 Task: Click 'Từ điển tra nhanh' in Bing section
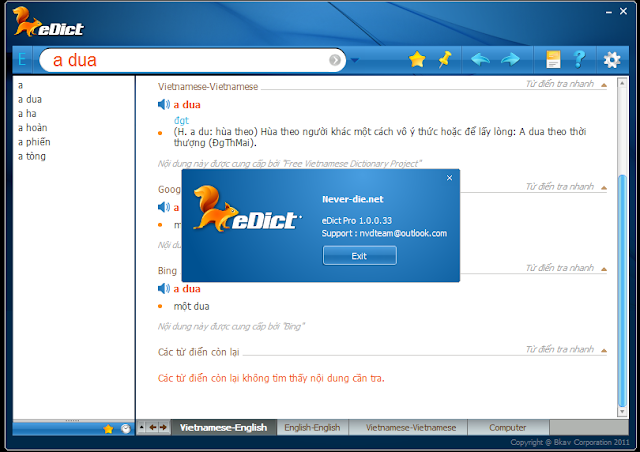click(x=560, y=268)
